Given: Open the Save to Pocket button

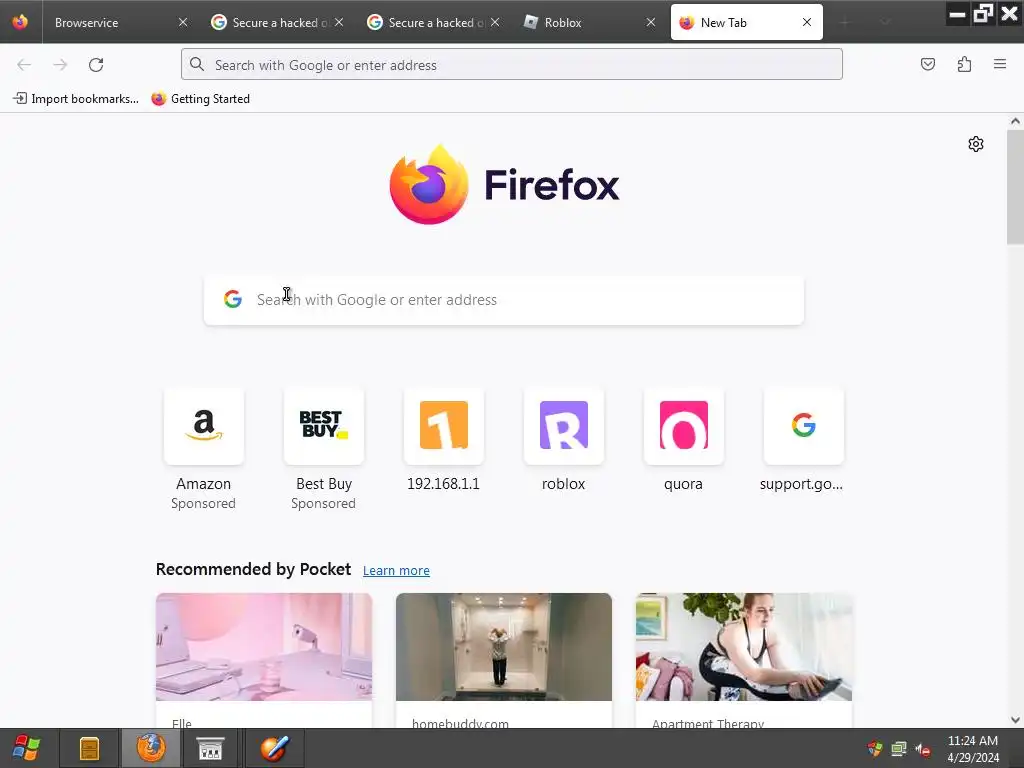Looking at the screenshot, I should (928, 64).
